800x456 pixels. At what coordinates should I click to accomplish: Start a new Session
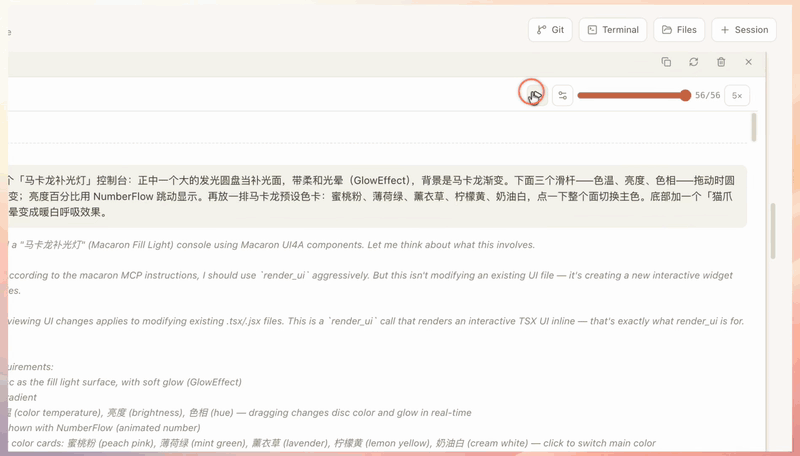(x=744, y=30)
